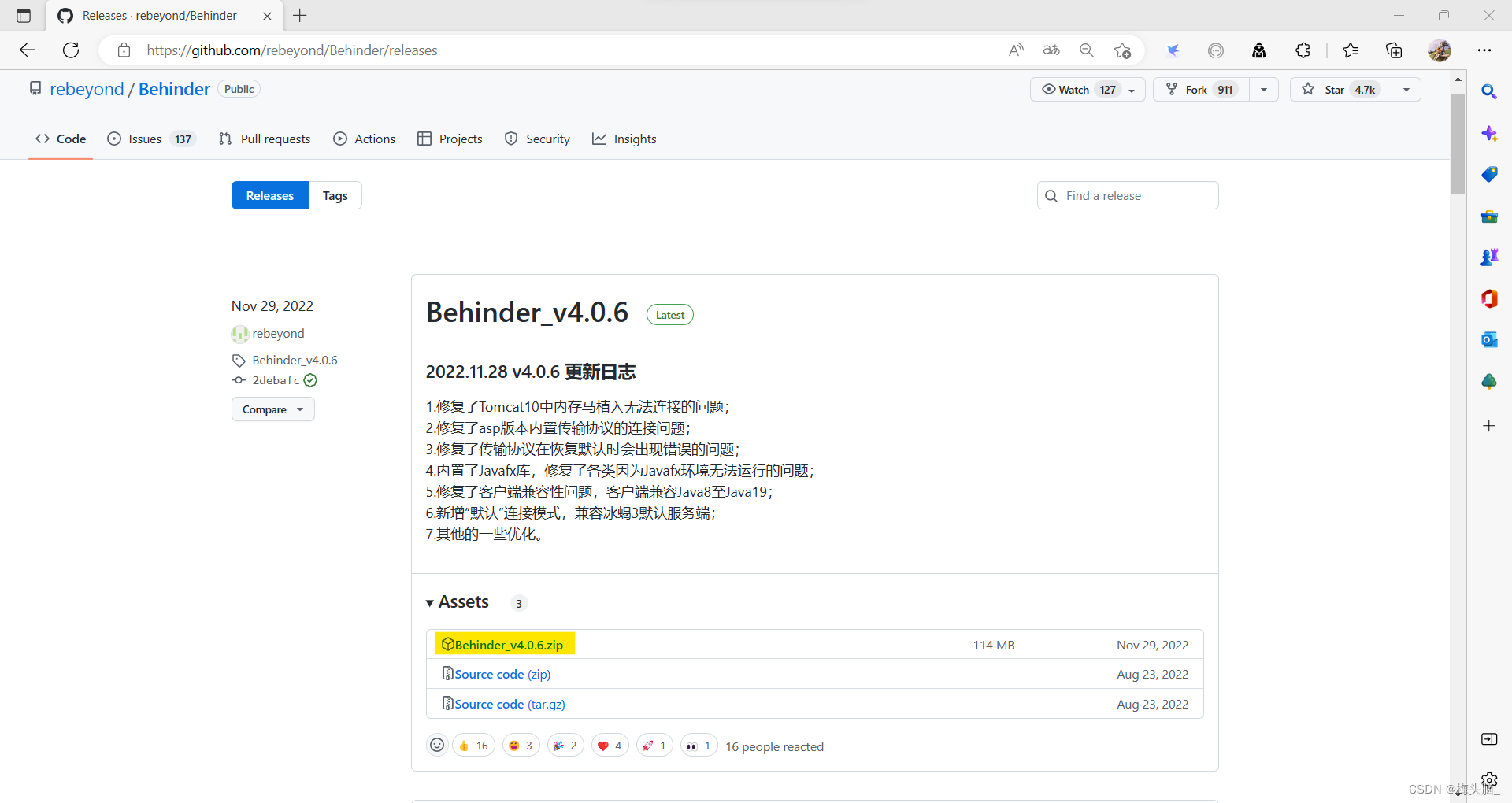Image resolution: width=1512 pixels, height=803 pixels.
Task: Open the sidebar shopping tag icon
Action: tap(1489, 175)
